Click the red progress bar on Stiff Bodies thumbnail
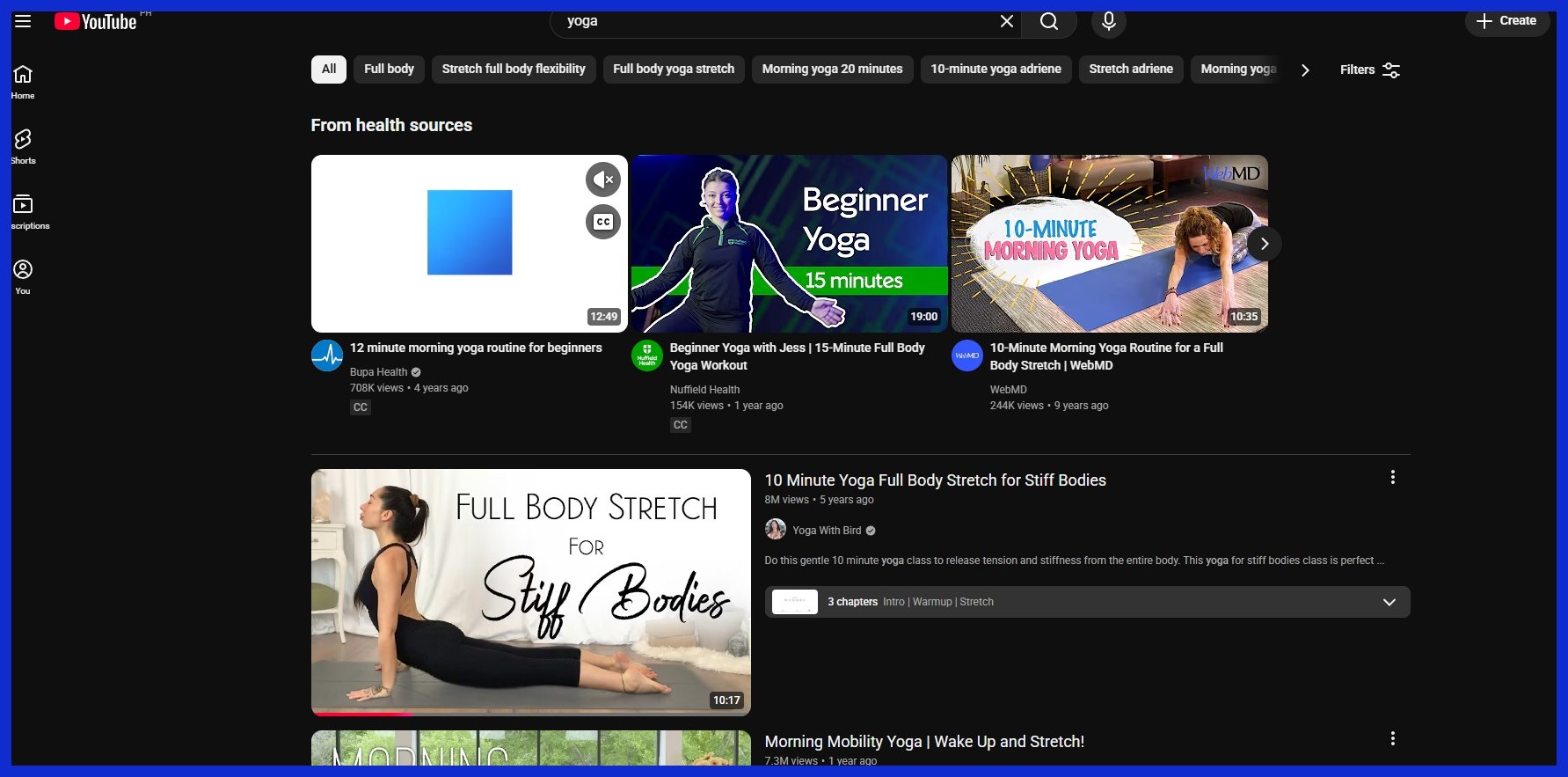Image resolution: width=1568 pixels, height=777 pixels. [362, 713]
